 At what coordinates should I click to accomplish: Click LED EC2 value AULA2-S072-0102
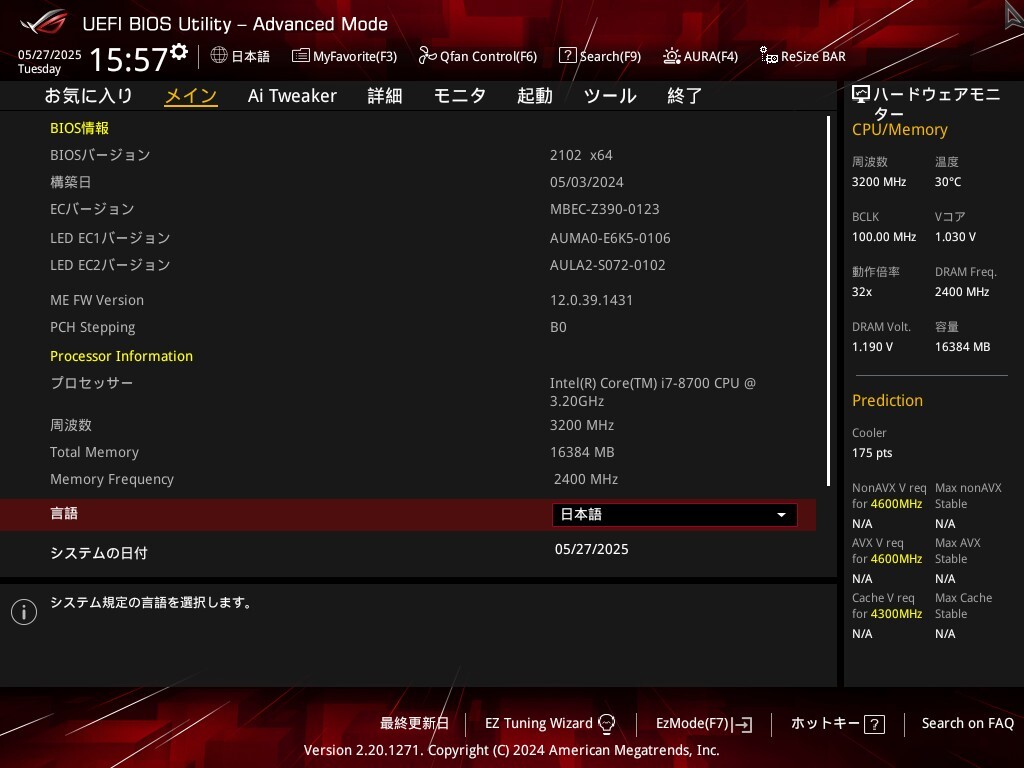click(x=607, y=265)
